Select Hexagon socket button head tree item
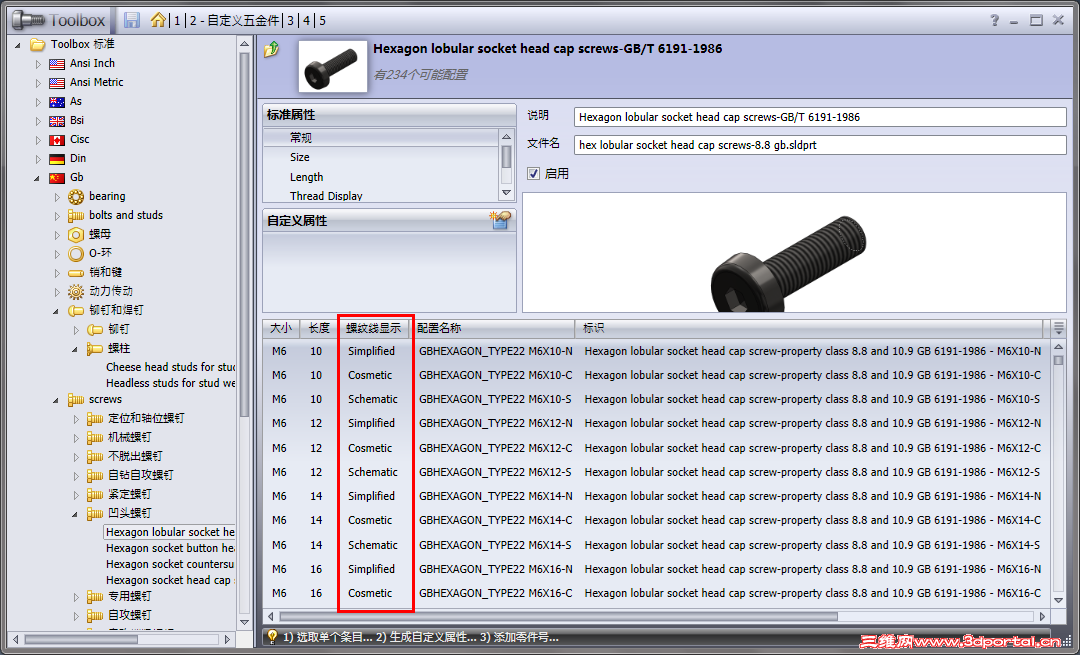1080x655 pixels. tap(170, 548)
